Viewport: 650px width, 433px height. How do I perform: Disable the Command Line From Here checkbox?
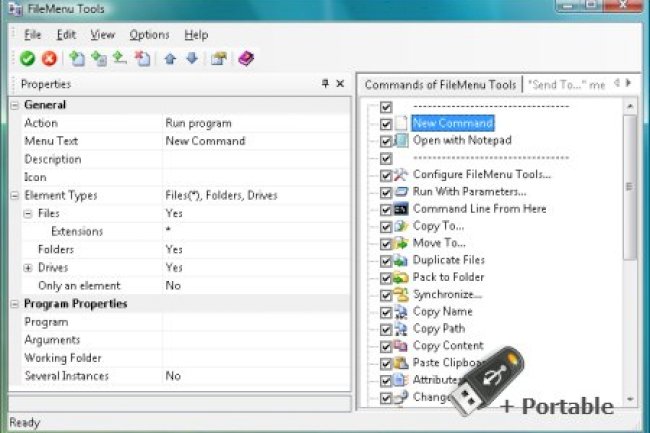coord(386,210)
